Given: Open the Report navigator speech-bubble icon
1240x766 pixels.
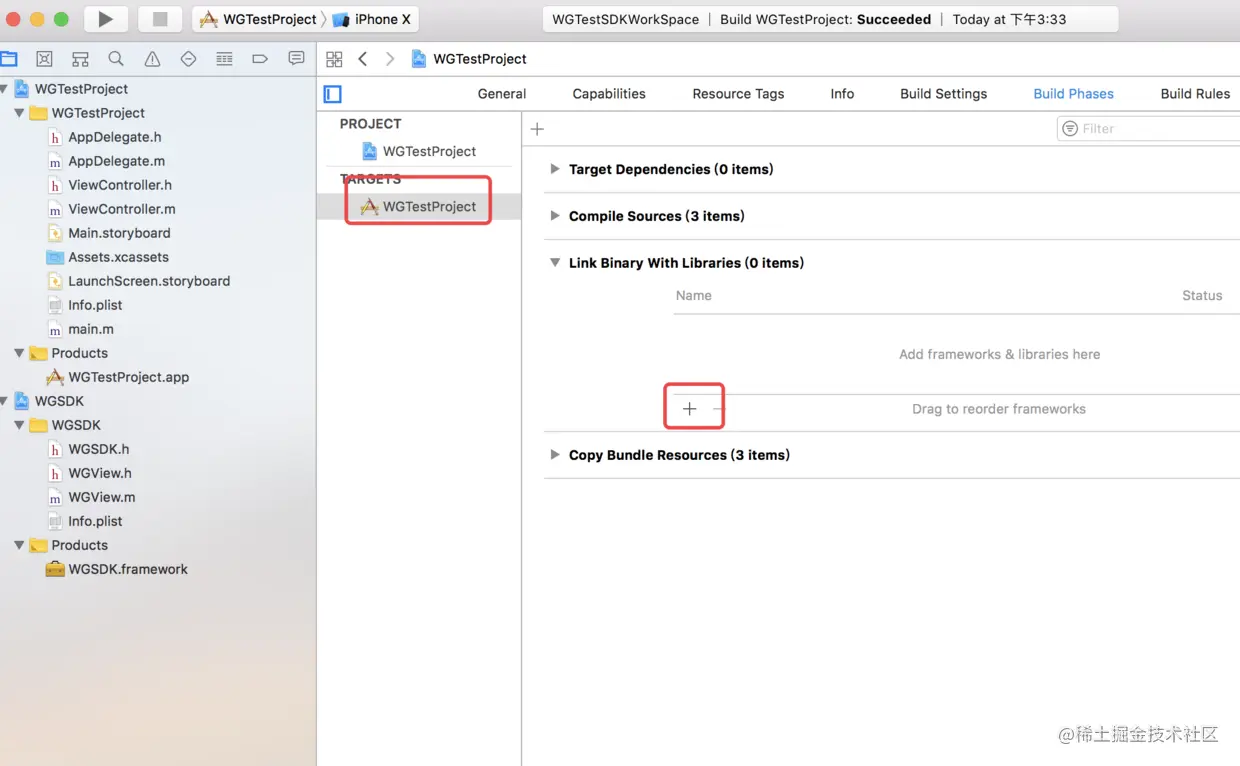Looking at the screenshot, I should click(296, 59).
